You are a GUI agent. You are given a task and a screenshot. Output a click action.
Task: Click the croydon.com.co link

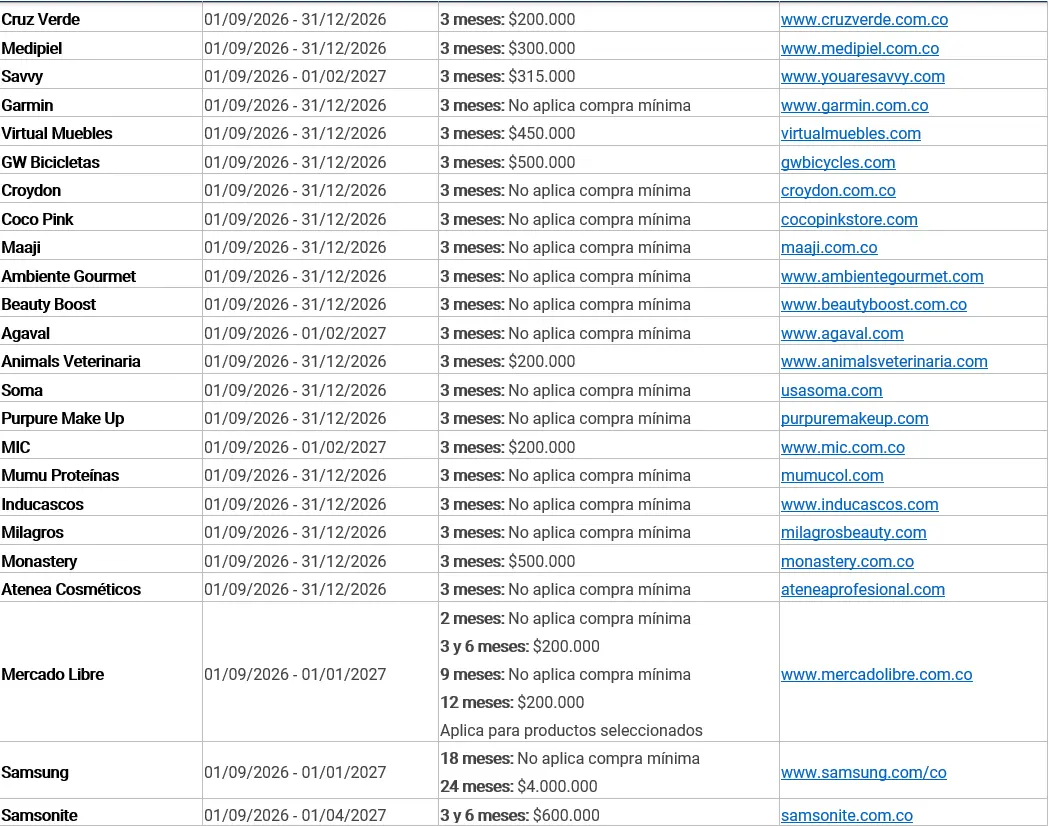coord(837,190)
